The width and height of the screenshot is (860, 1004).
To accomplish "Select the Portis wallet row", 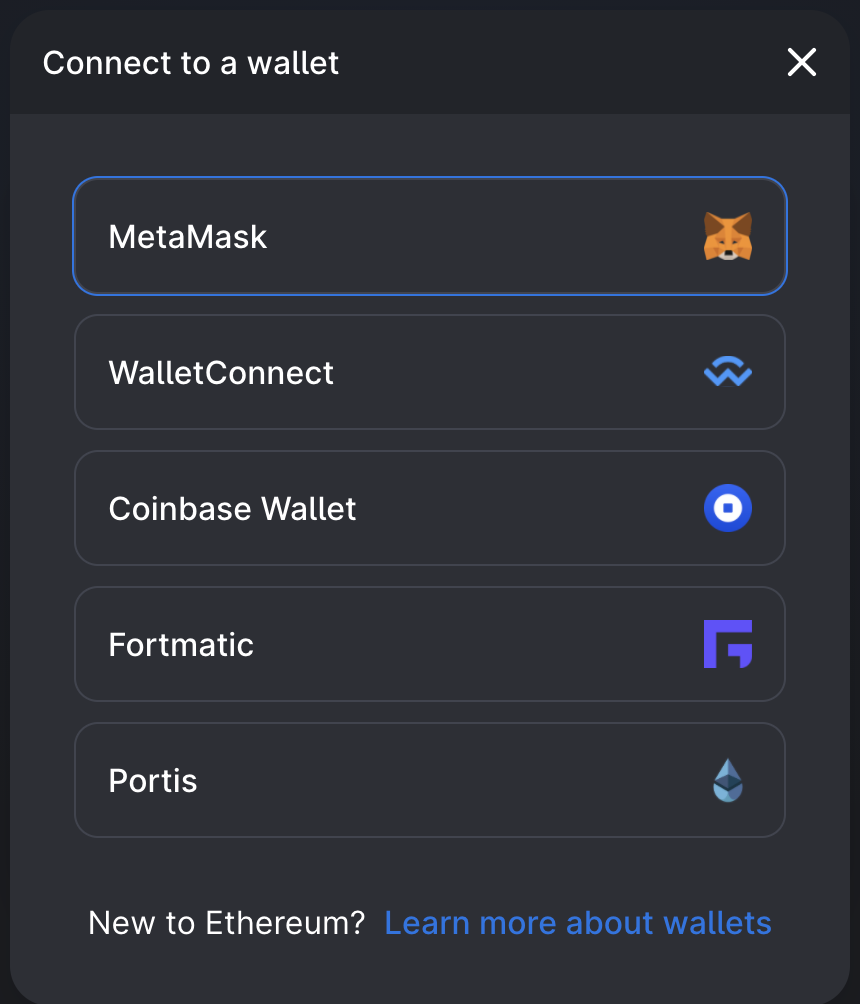I will [x=430, y=780].
